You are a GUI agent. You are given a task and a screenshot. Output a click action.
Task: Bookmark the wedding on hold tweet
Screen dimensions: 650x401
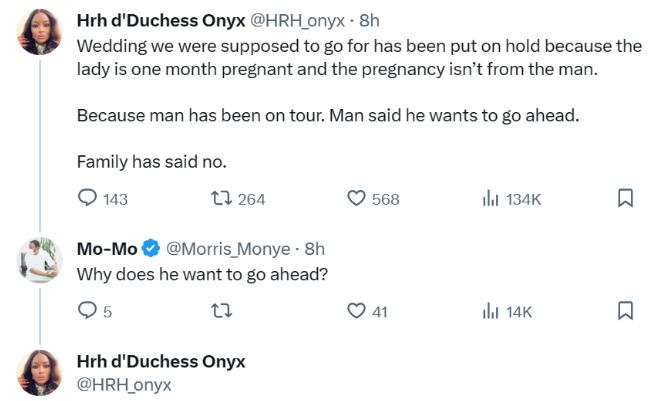point(625,199)
